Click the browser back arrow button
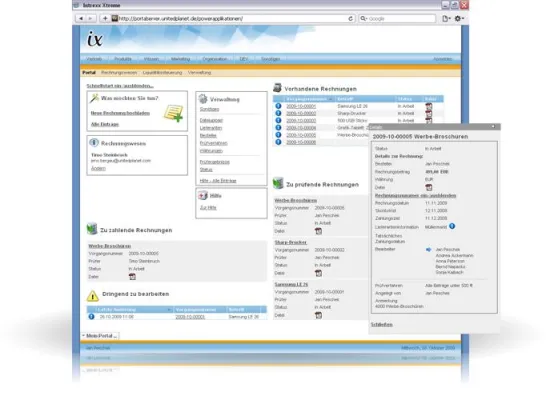The height and width of the screenshot is (400, 546). [81, 18]
